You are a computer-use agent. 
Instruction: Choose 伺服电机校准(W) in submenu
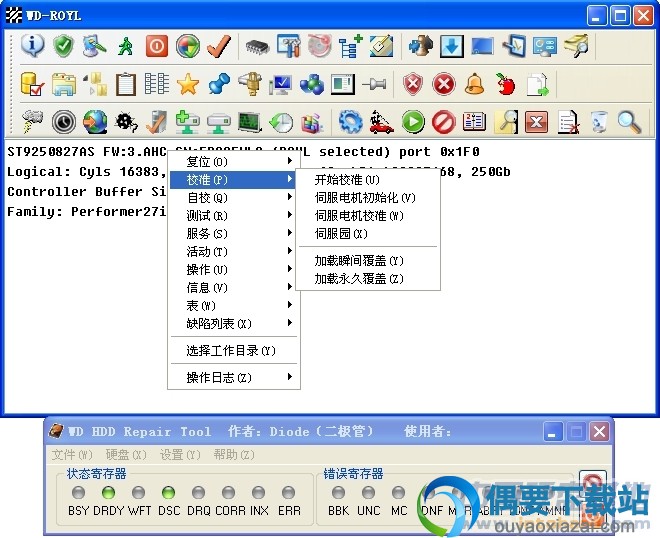(368, 216)
